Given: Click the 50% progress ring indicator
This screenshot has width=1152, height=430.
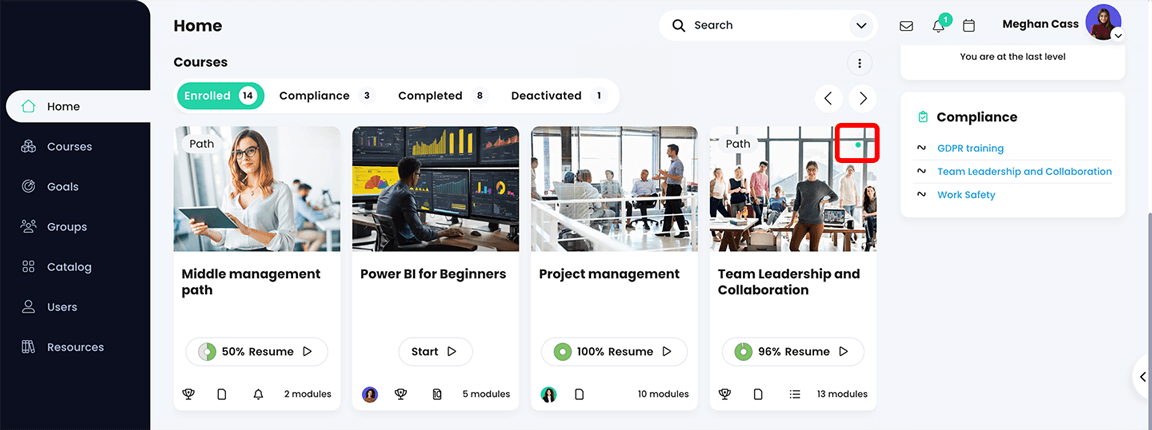Looking at the screenshot, I should click(x=207, y=351).
